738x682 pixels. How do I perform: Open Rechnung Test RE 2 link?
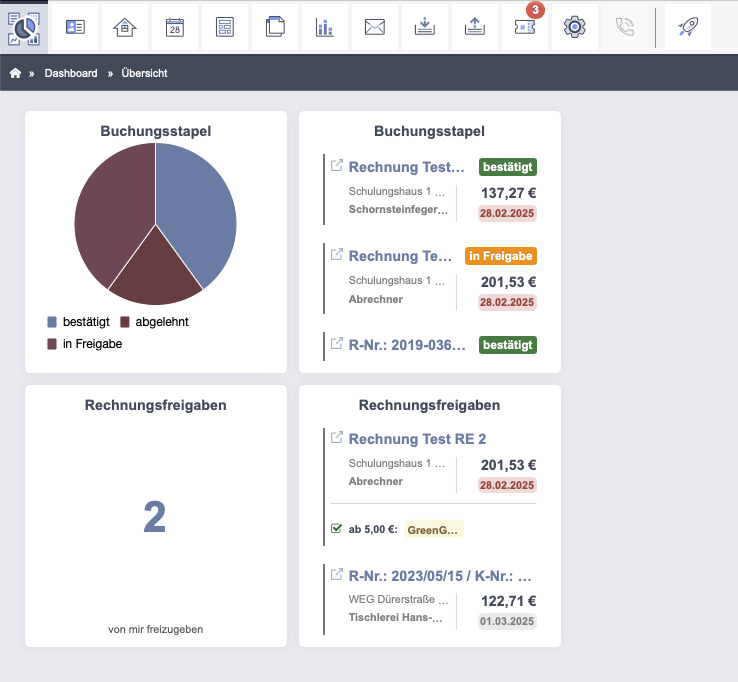(x=417, y=439)
